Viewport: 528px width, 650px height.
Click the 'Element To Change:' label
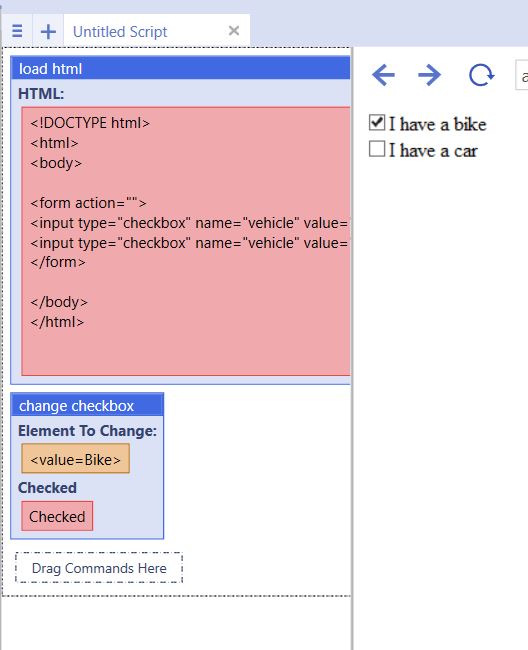(87, 431)
